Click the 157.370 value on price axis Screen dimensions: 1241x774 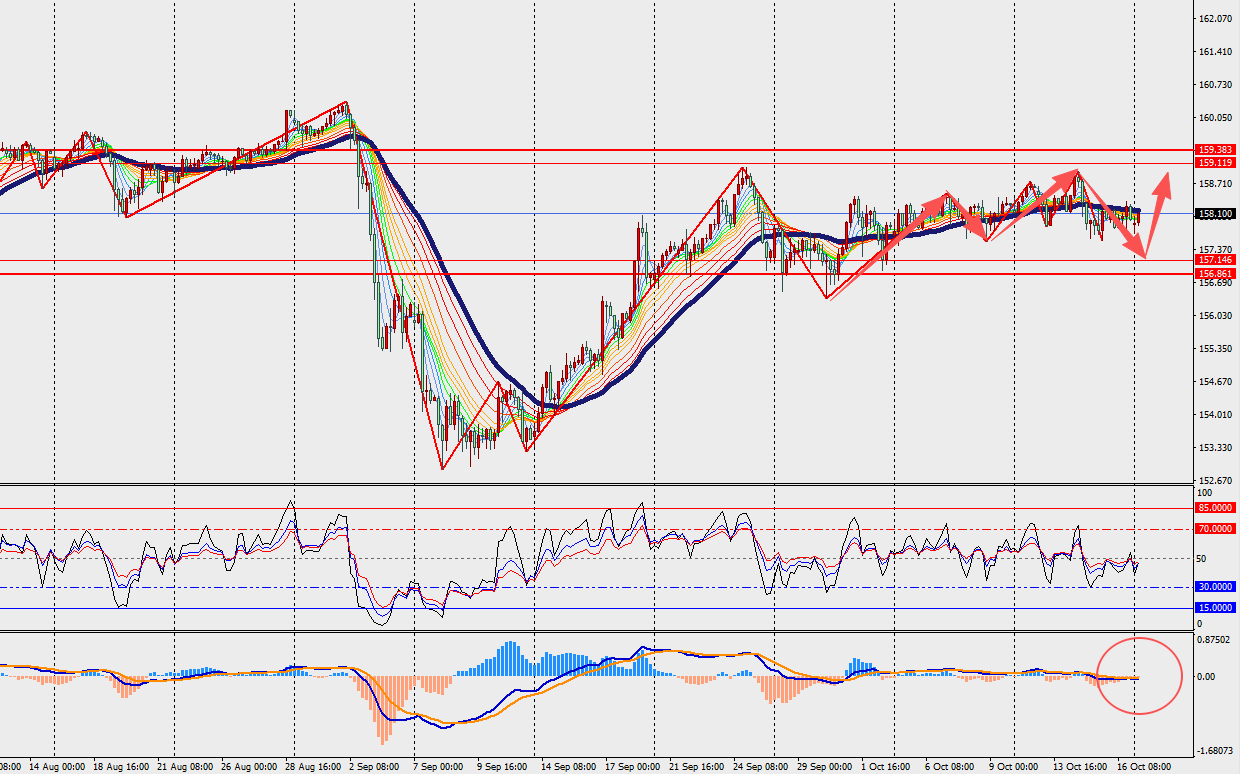pos(1216,250)
